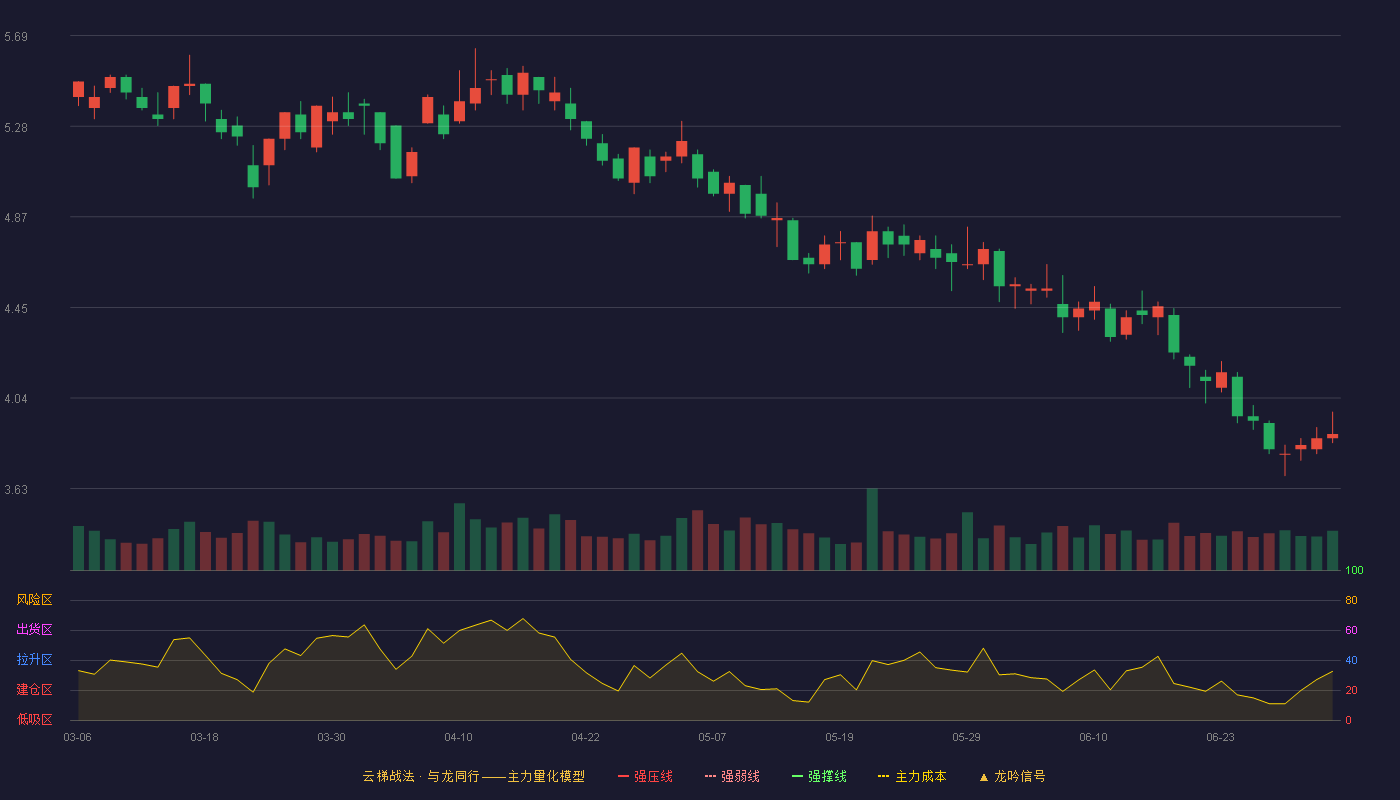Toggle the 主力成本 legend series

pos(912,776)
